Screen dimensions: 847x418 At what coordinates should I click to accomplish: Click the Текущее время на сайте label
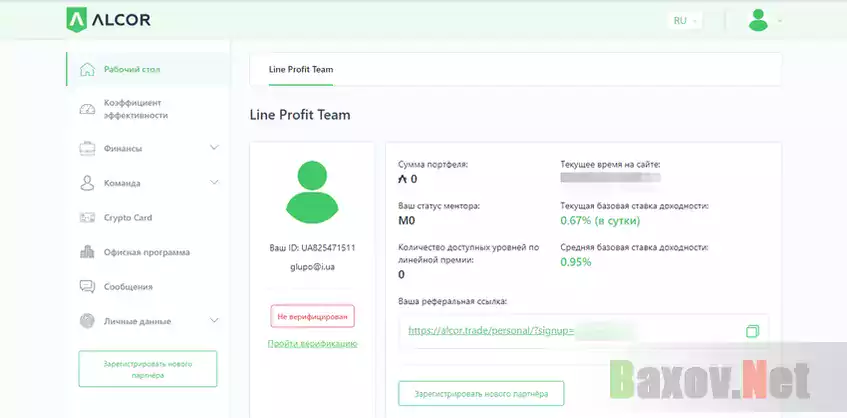click(x=610, y=165)
